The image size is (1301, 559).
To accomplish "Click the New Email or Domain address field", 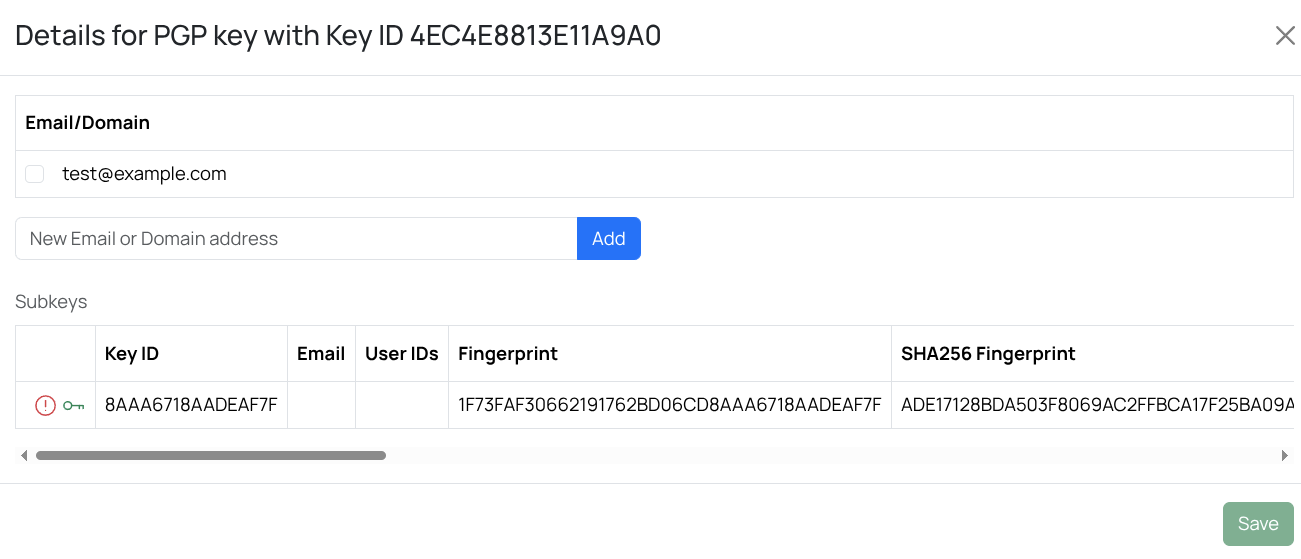I will tap(296, 239).
